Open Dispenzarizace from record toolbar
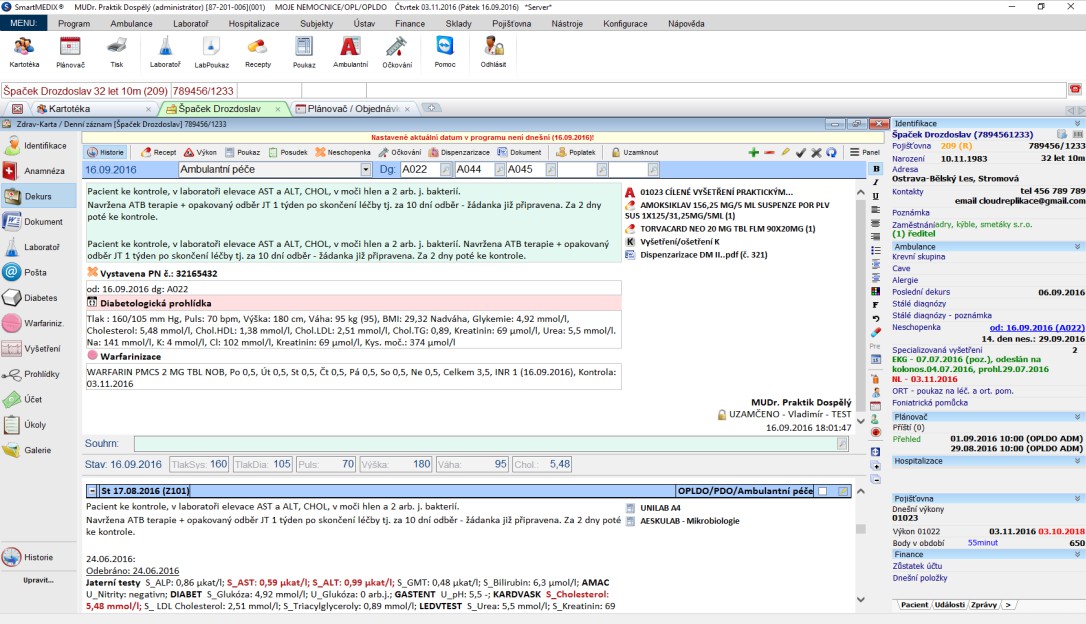The height and width of the screenshot is (624, 1086). 459,152
